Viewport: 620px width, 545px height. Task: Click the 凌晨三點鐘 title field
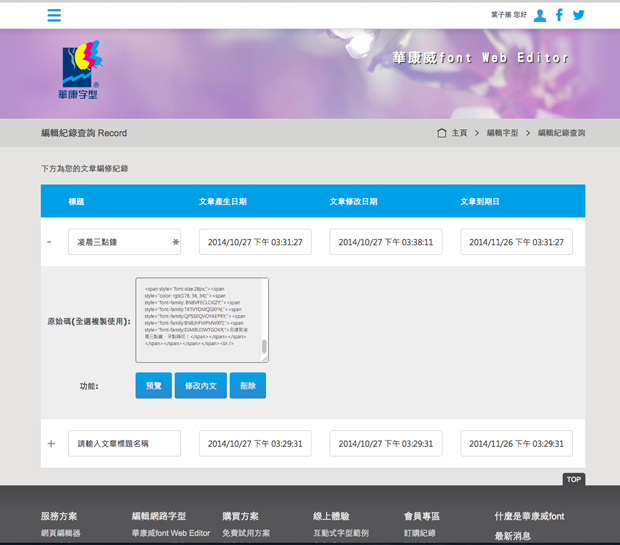(118, 242)
